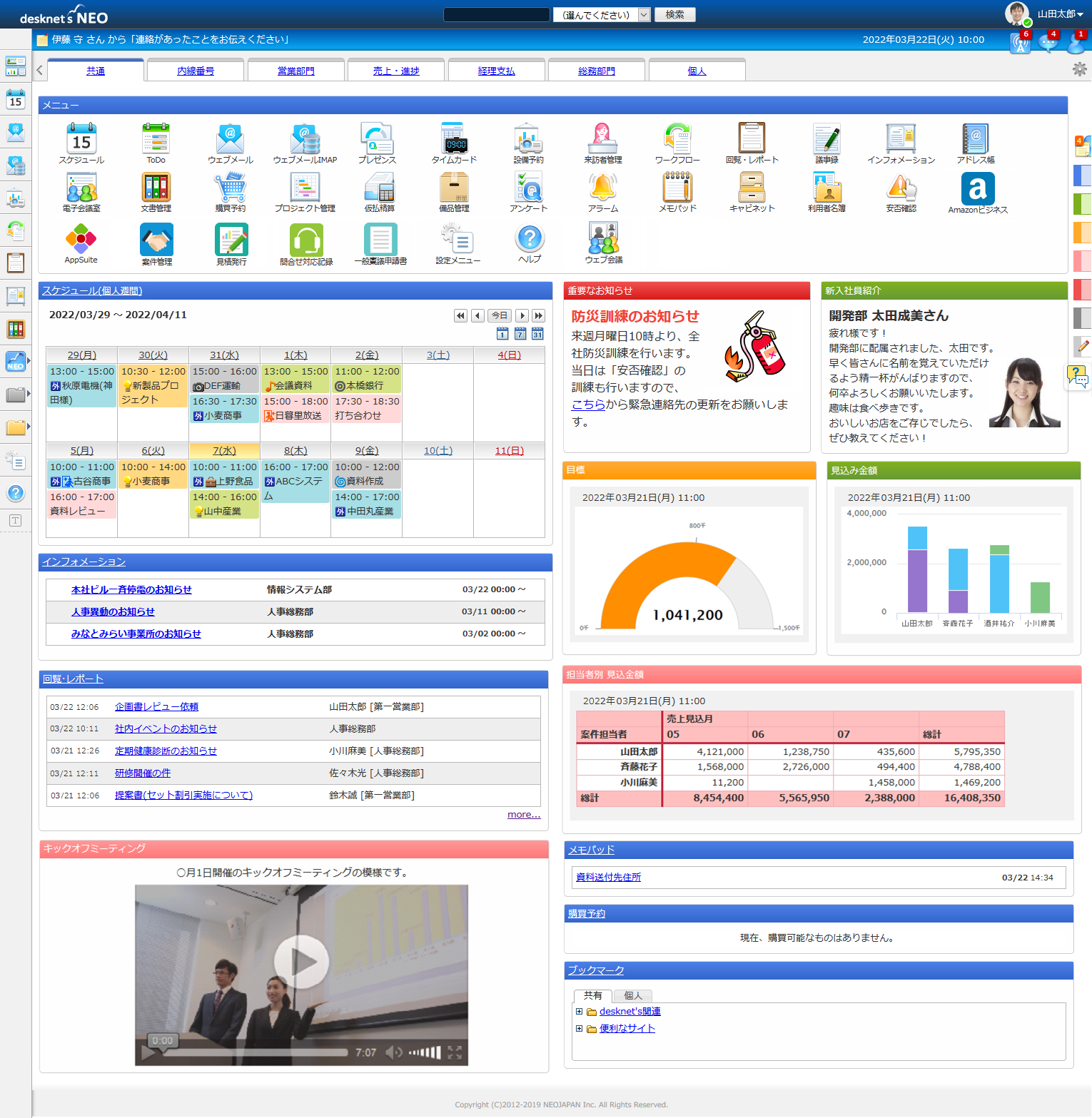The width and height of the screenshot is (1092, 1118).
Task: Expand the deskNET's関連 bookmark folder
Action: pyautogui.click(x=579, y=1012)
